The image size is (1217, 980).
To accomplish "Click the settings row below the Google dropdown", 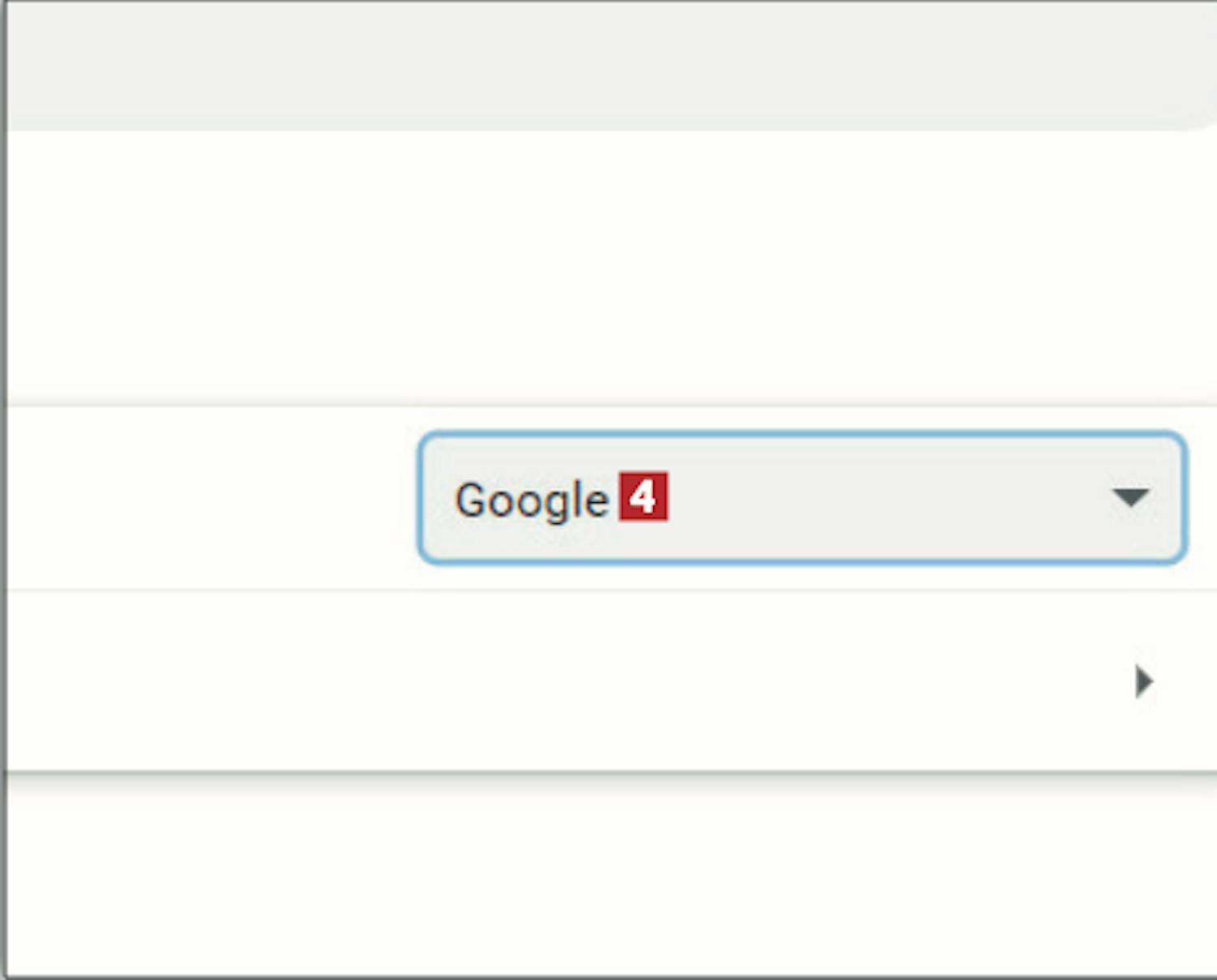I will [x=608, y=681].
